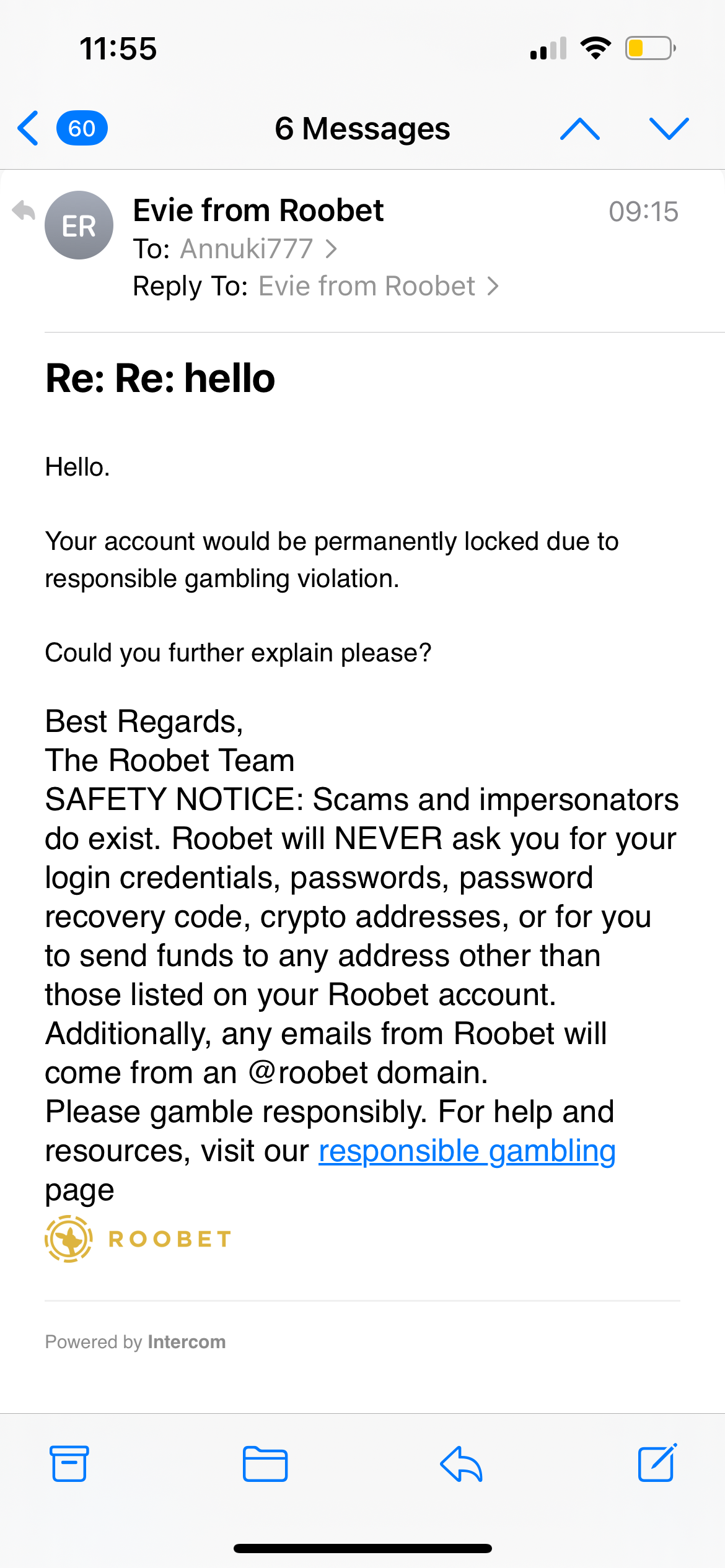Tap the ER sender avatar
725x1568 pixels.
tap(79, 225)
